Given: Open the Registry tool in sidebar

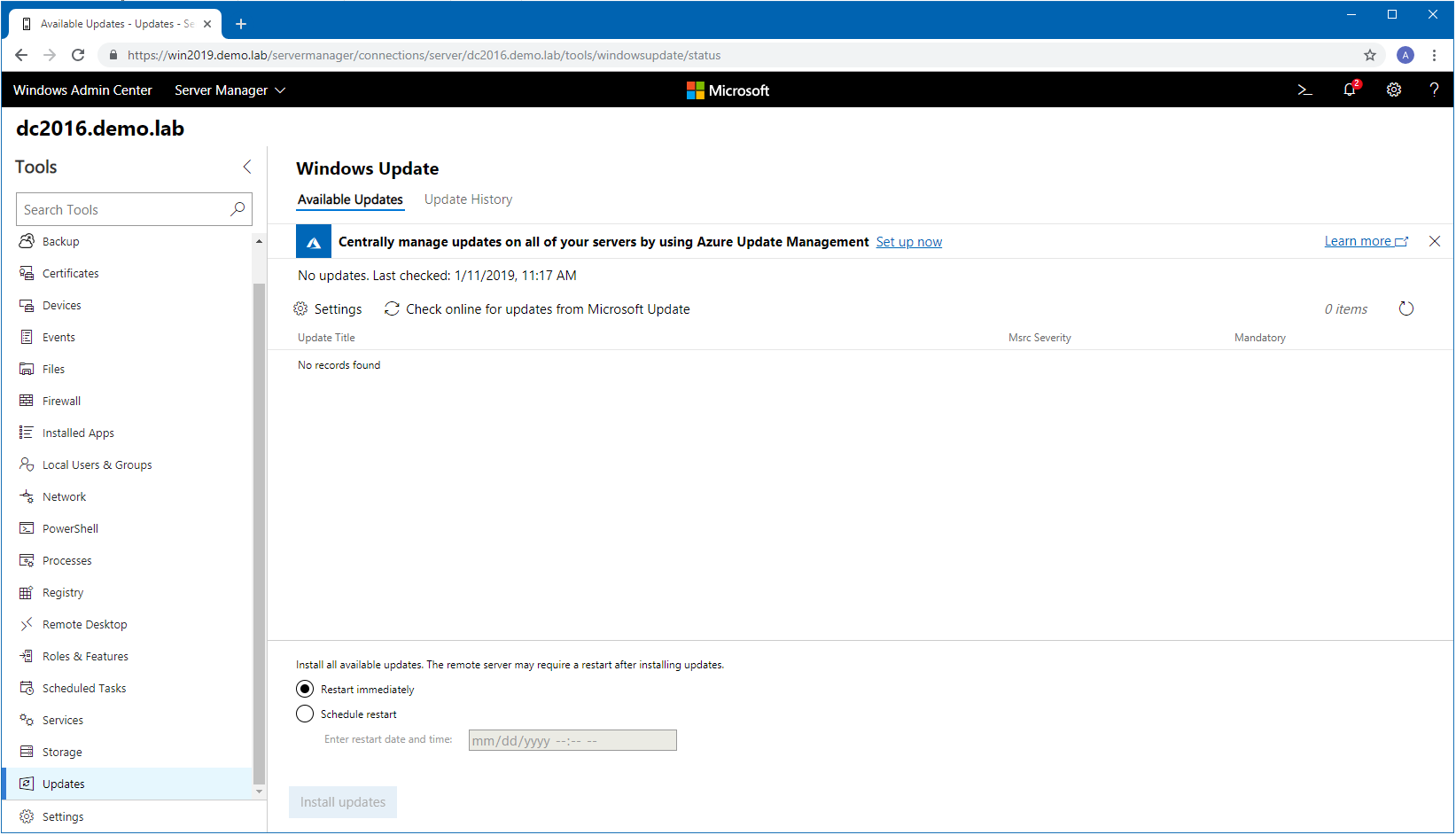Looking at the screenshot, I should (x=62, y=593).
